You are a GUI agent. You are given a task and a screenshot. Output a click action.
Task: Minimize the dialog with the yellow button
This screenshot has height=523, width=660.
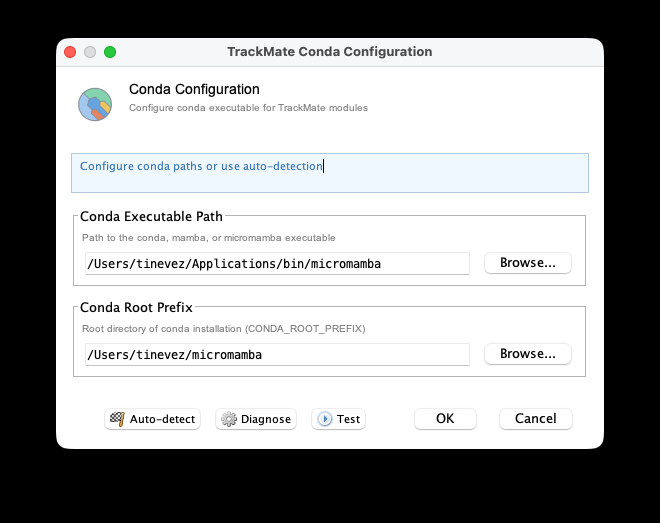pos(90,52)
